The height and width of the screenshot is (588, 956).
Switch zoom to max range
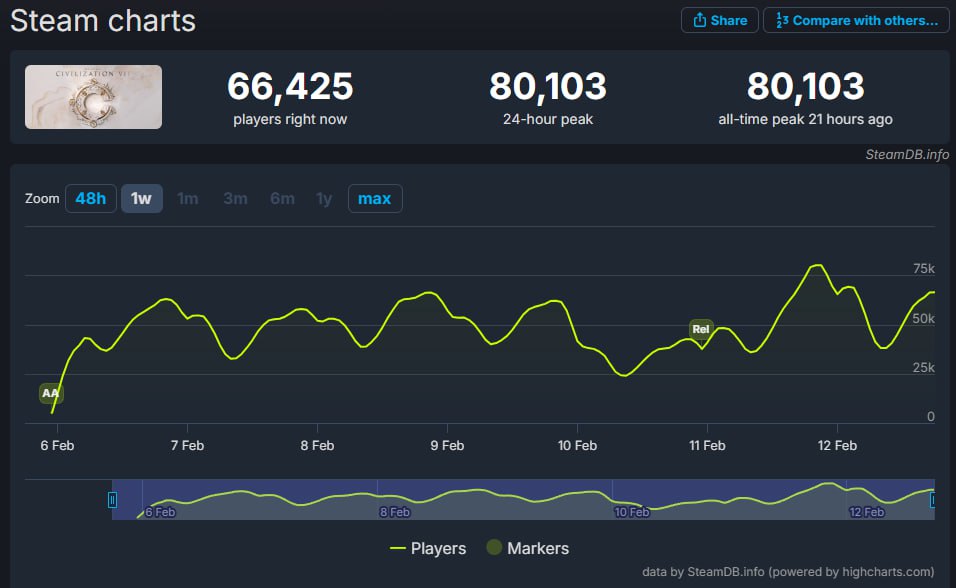[x=374, y=198]
